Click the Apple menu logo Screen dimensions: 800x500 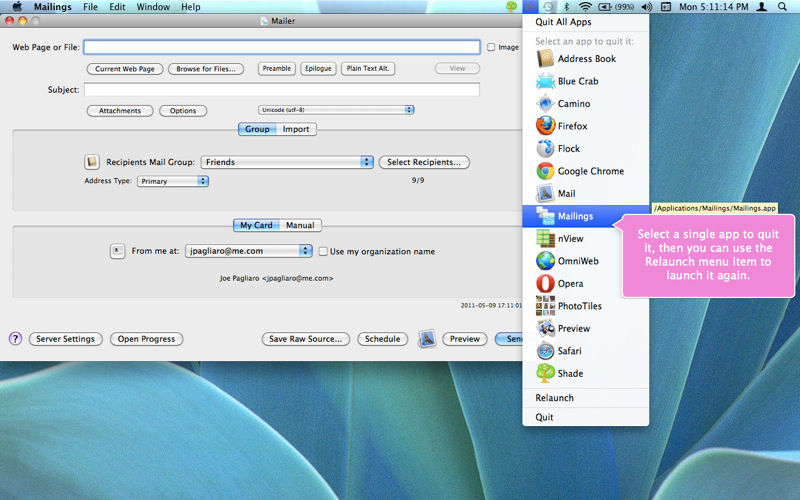coord(17,7)
